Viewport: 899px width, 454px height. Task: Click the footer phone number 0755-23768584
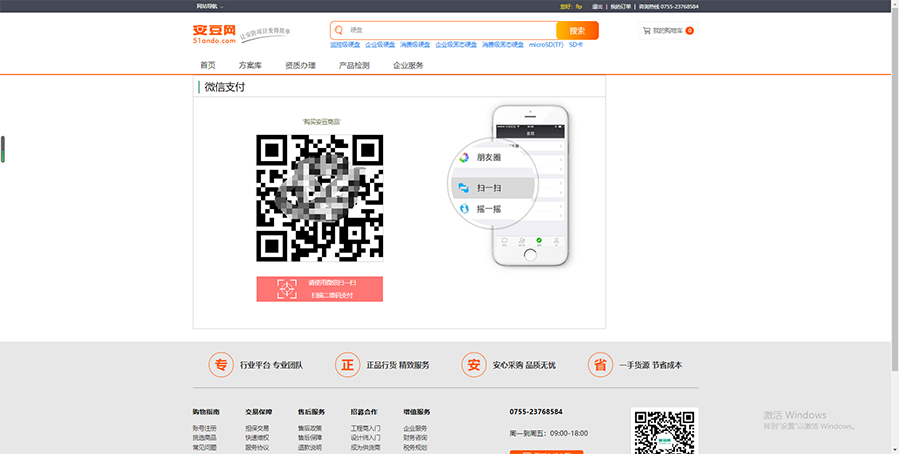536,412
